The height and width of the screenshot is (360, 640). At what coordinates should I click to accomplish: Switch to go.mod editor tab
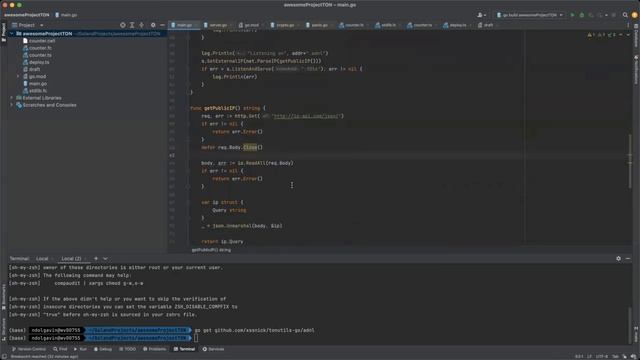[251, 25]
